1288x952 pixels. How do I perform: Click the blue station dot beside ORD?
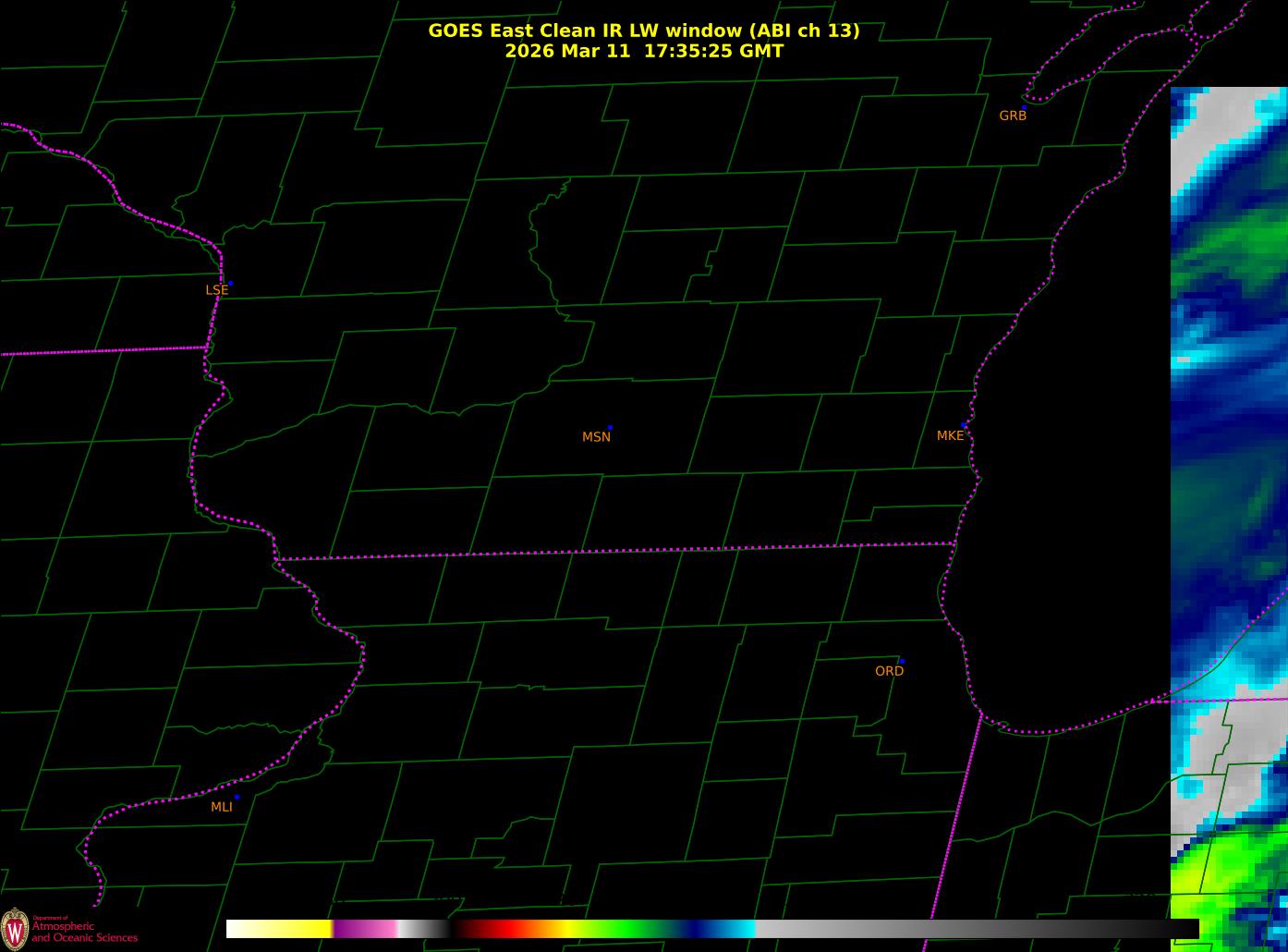(x=902, y=662)
